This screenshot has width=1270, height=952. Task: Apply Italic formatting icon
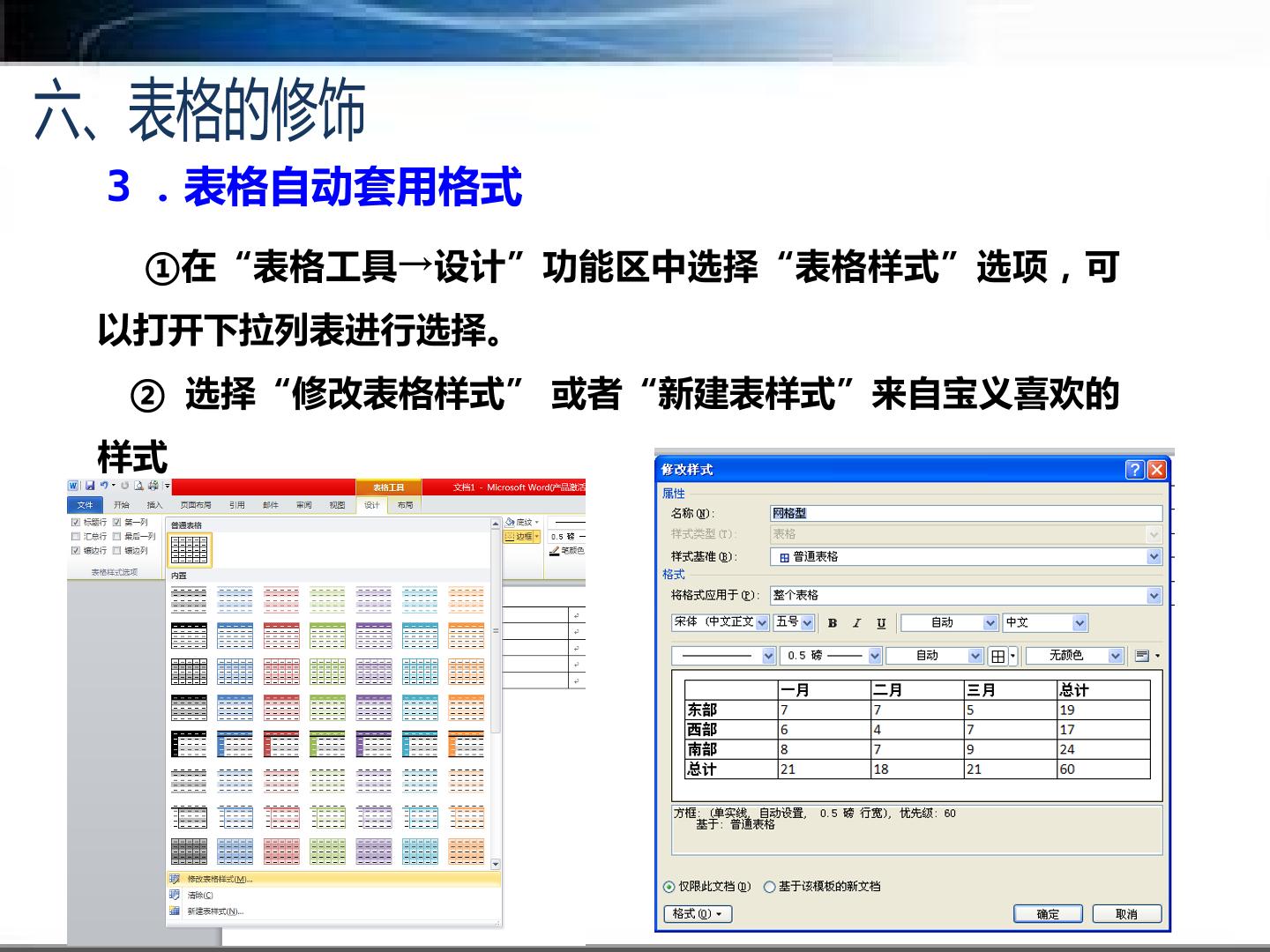coord(856,623)
